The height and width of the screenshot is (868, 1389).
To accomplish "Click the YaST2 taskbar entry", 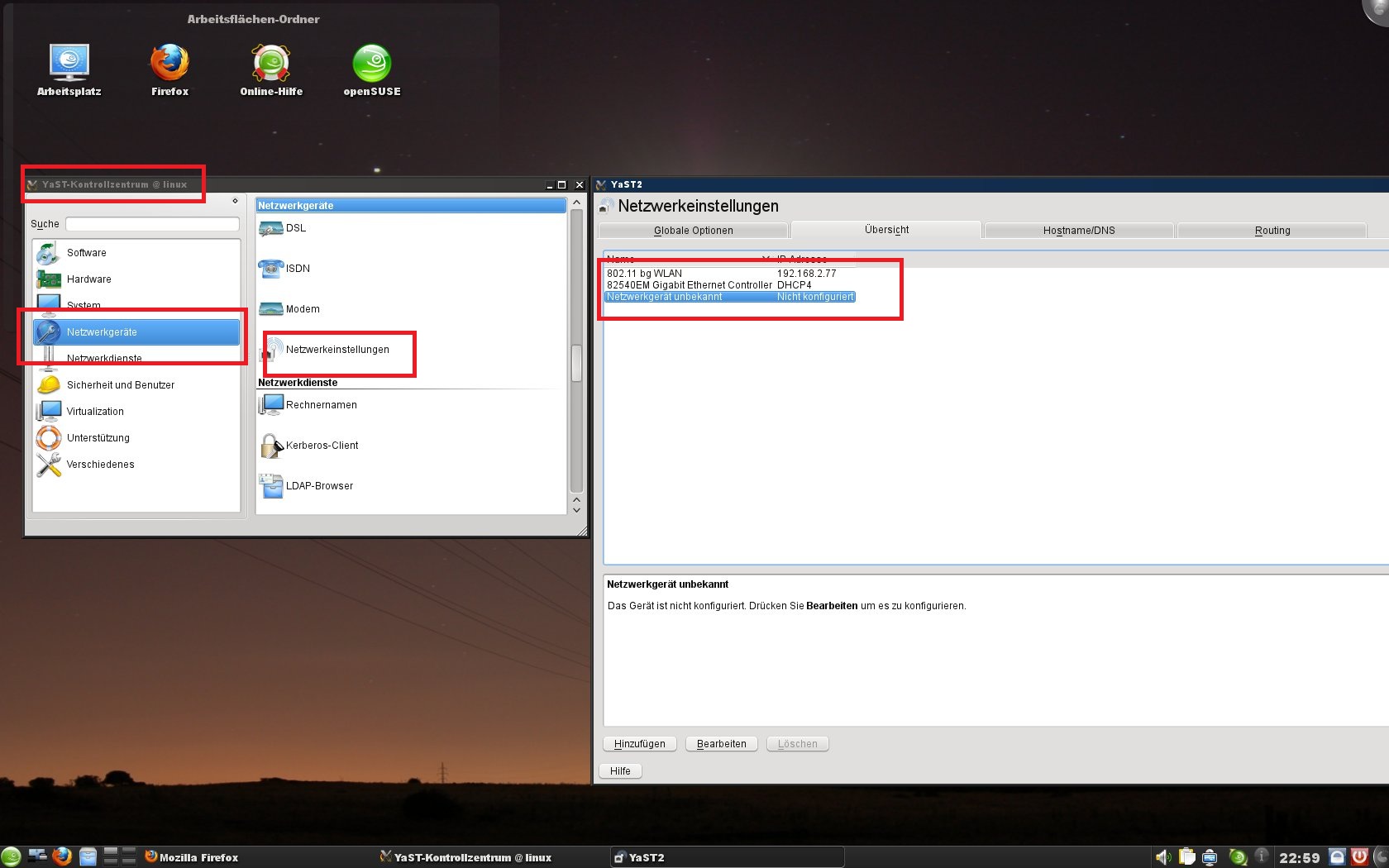I will [728, 857].
